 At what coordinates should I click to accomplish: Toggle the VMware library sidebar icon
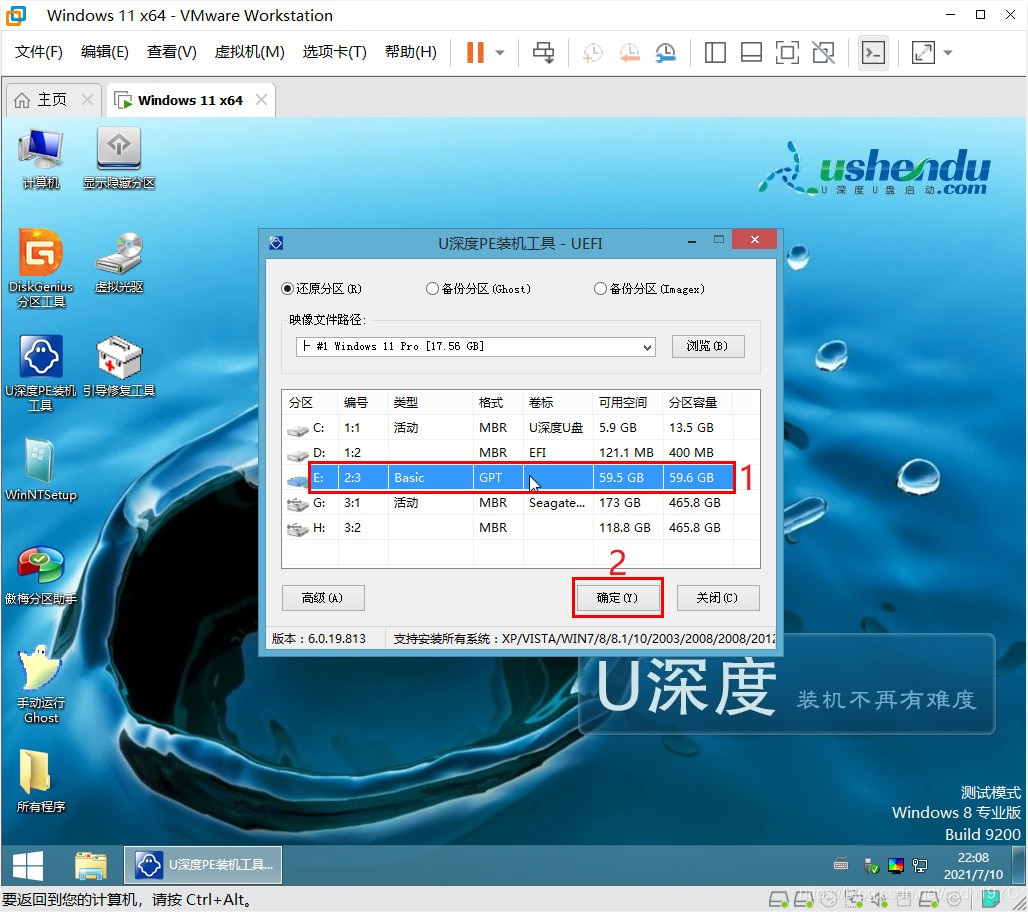pos(715,52)
